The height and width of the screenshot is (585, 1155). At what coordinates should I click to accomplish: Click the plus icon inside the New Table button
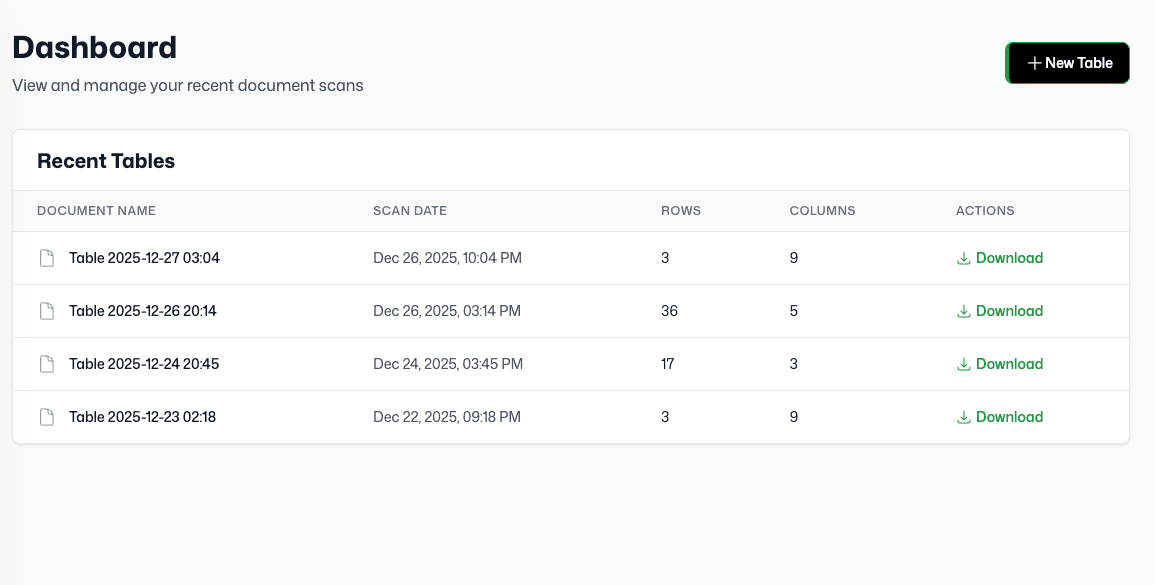pos(1035,63)
